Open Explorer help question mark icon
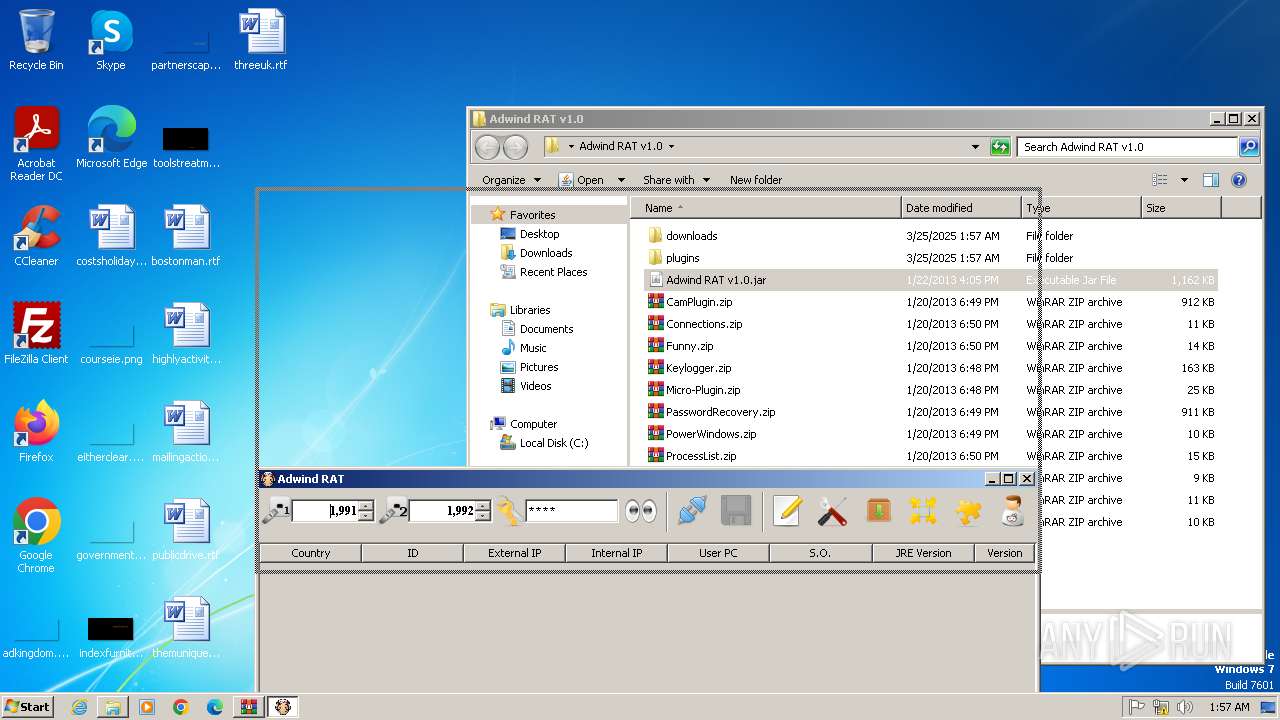 click(x=1239, y=180)
